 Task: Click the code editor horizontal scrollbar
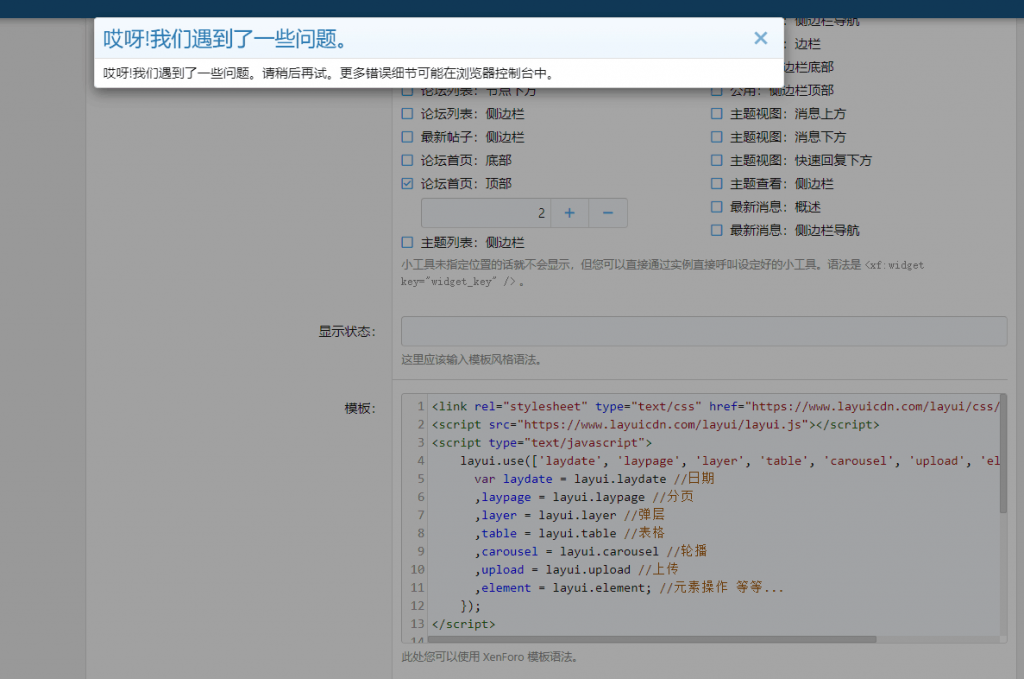tap(650, 639)
